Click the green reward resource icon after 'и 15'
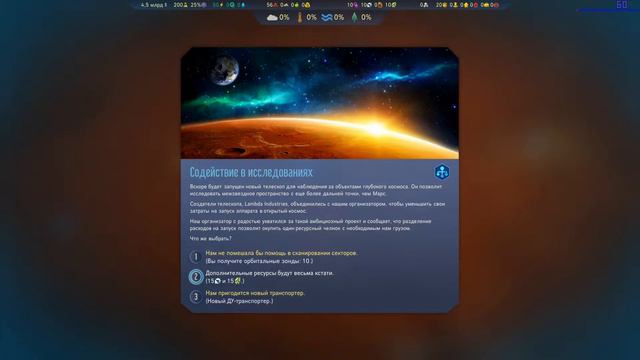640x360 pixels. (x=238, y=281)
